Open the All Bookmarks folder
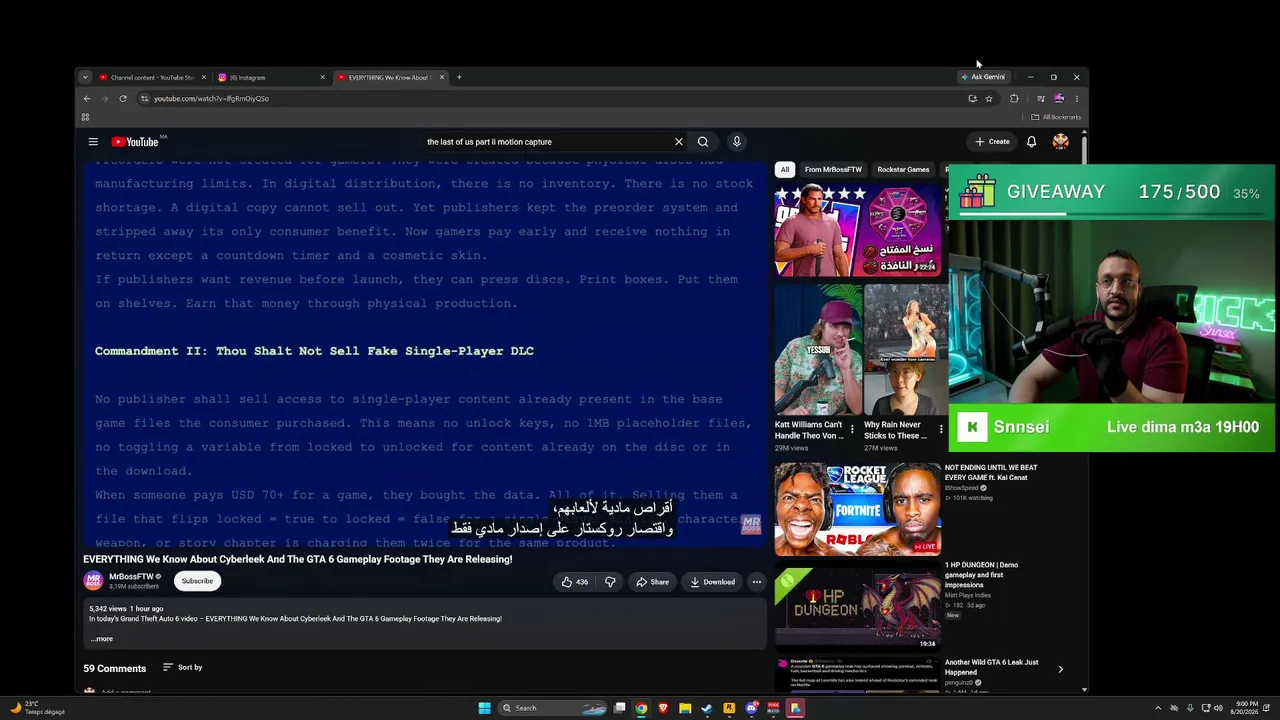Image resolution: width=1280 pixels, height=720 pixels. pyautogui.click(x=1056, y=117)
